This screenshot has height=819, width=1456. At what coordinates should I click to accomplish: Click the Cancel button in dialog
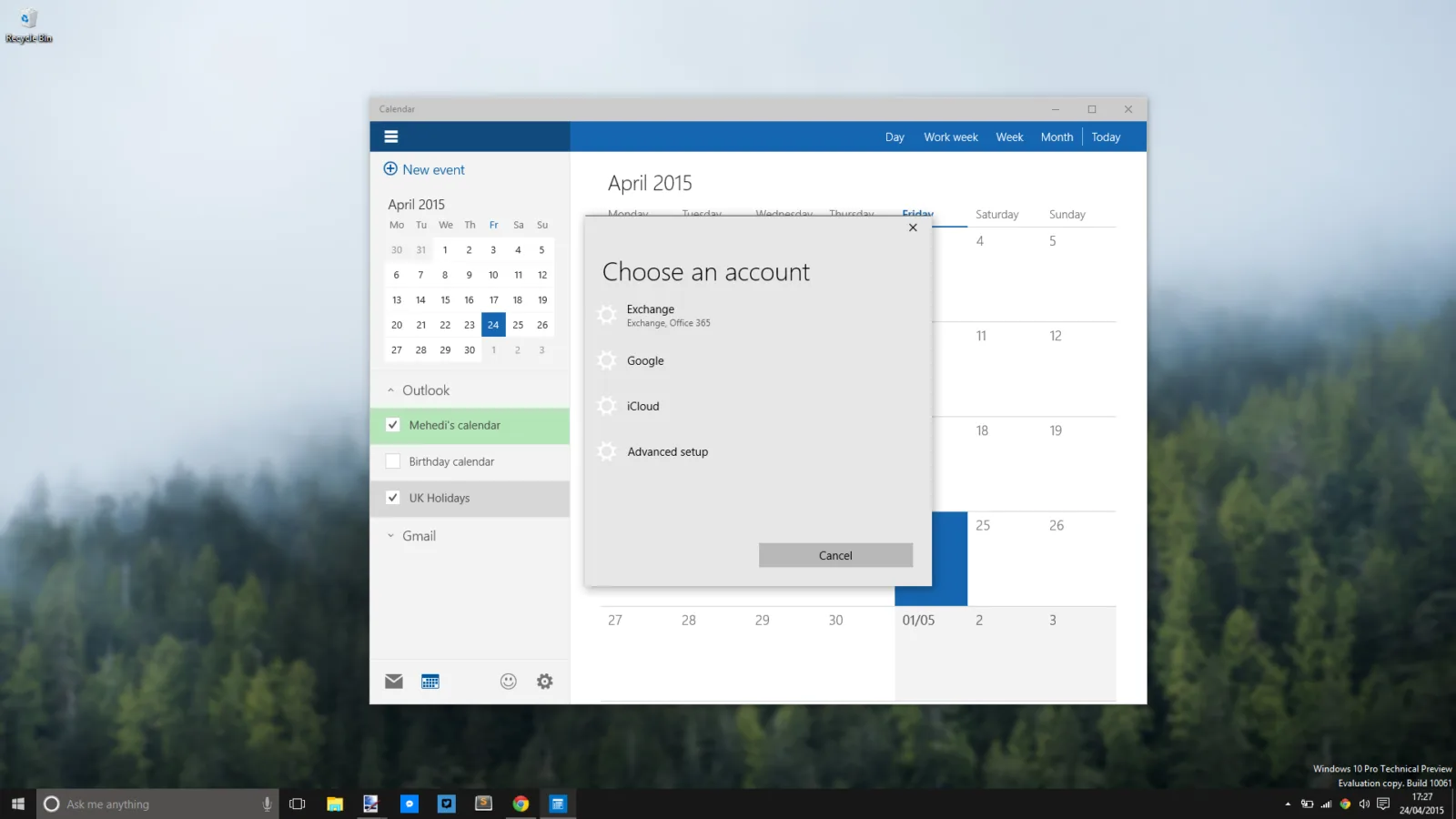(x=835, y=555)
